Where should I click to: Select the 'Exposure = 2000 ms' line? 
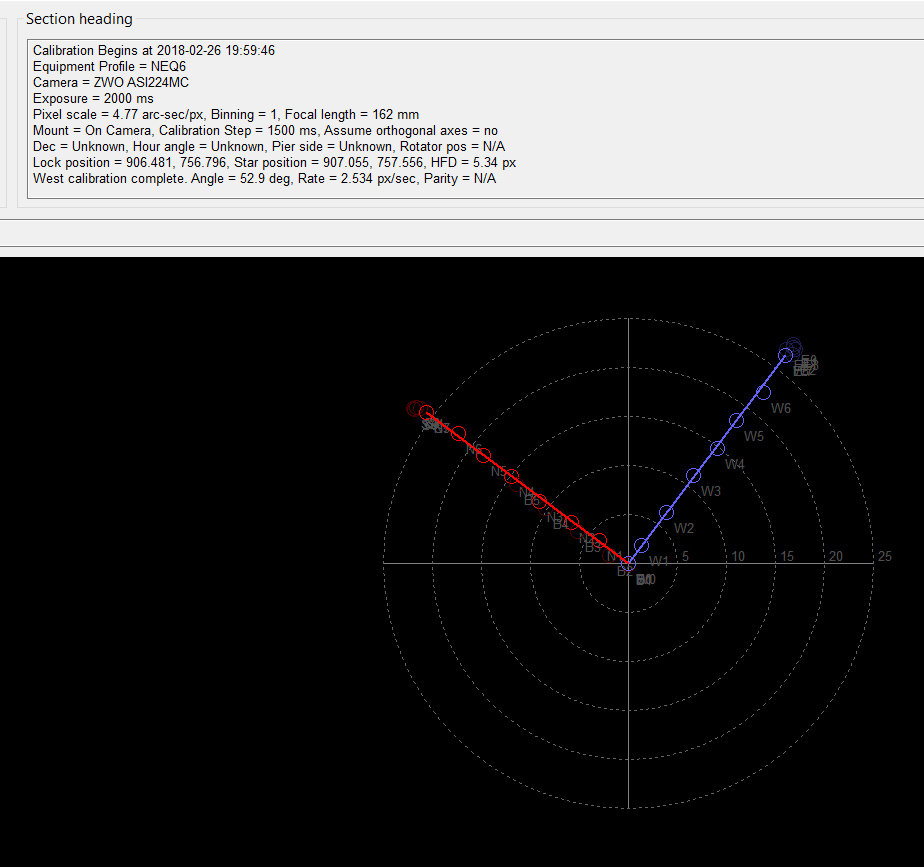[x=93, y=98]
